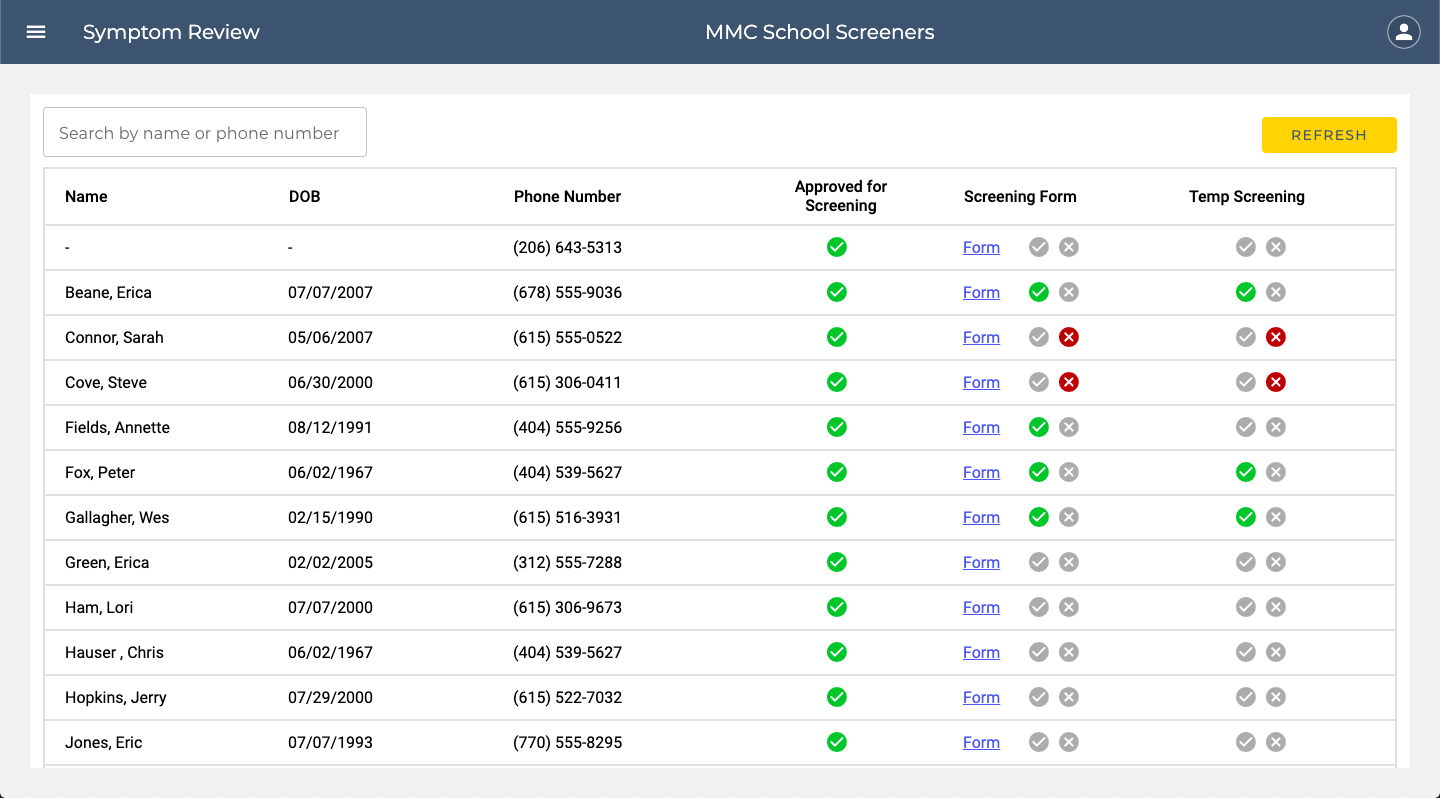1440x798 pixels.
Task: Click Screening Form check icon for Cove, Steve
Action: (x=1039, y=382)
